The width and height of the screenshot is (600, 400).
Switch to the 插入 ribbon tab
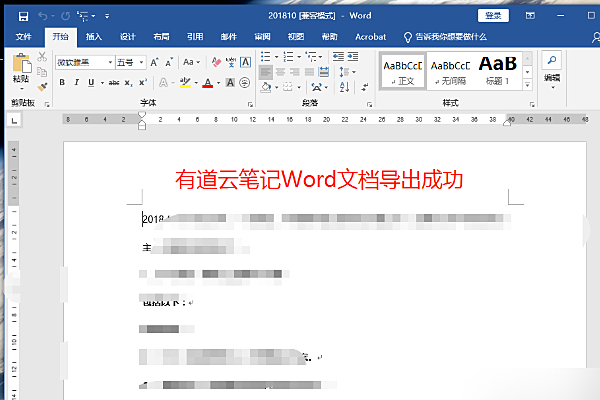click(94, 37)
